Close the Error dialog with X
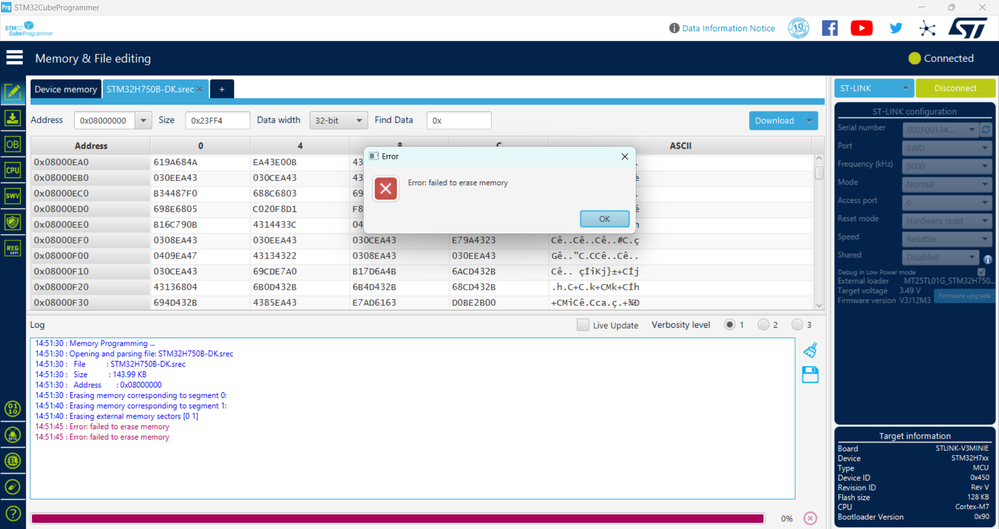The width and height of the screenshot is (999, 529). pyautogui.click(x=624, y=156)
